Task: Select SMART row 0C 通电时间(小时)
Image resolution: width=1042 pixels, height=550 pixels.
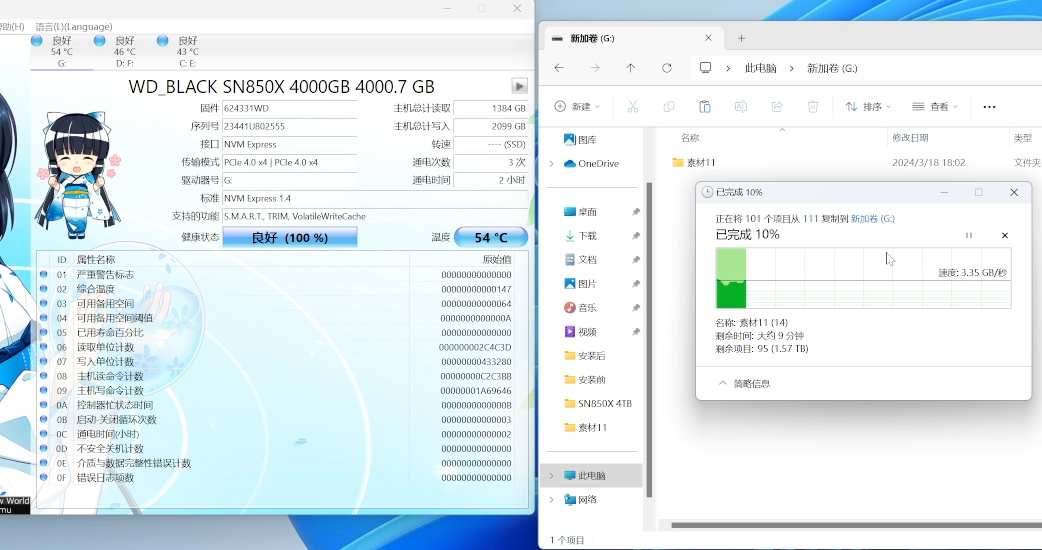Action: pyautogui.click(x=282, y=434)
